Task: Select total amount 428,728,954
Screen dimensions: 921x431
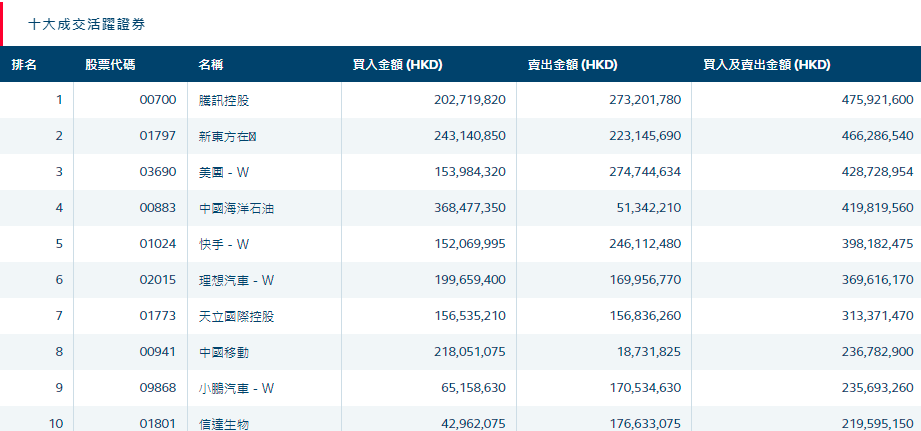Action: pos(878,172)
